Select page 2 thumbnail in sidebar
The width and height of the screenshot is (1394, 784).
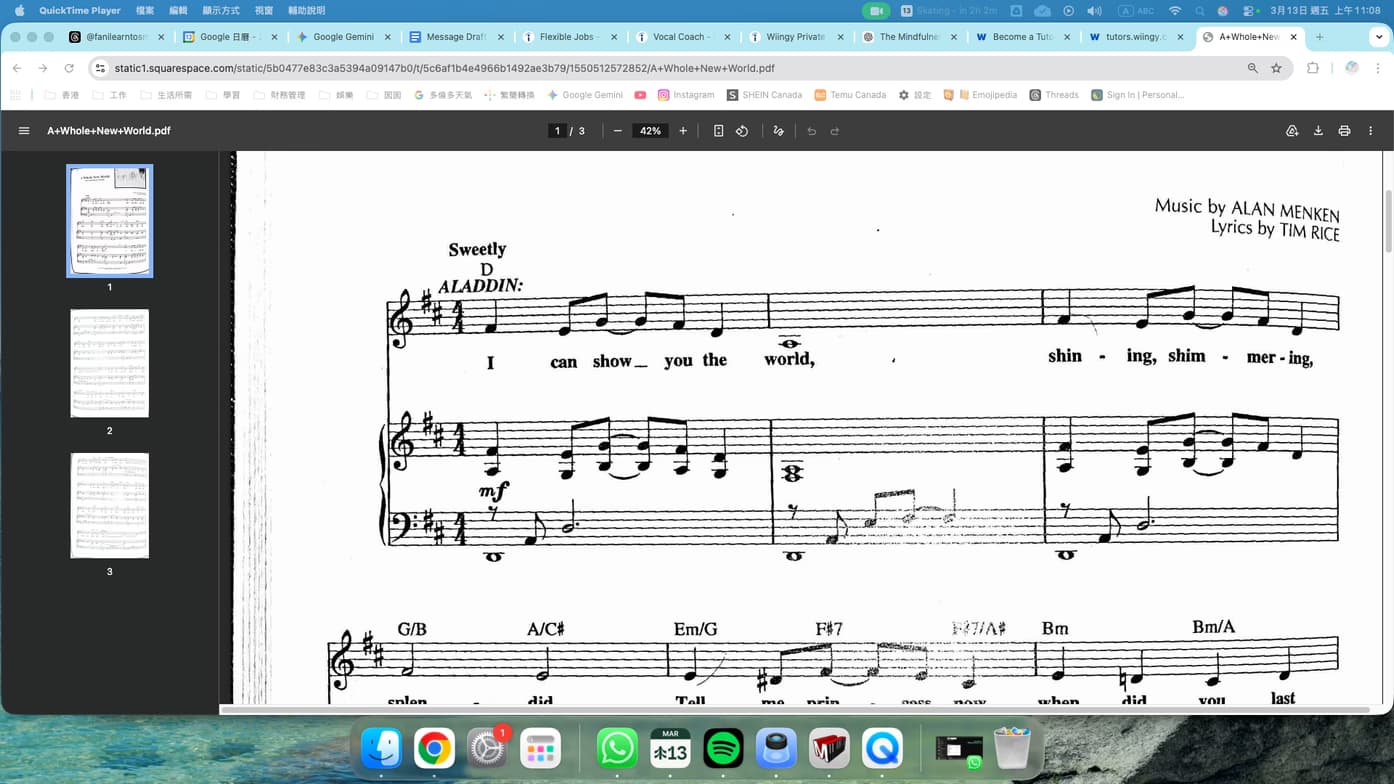pyautogui.click(x=110, y=363)
